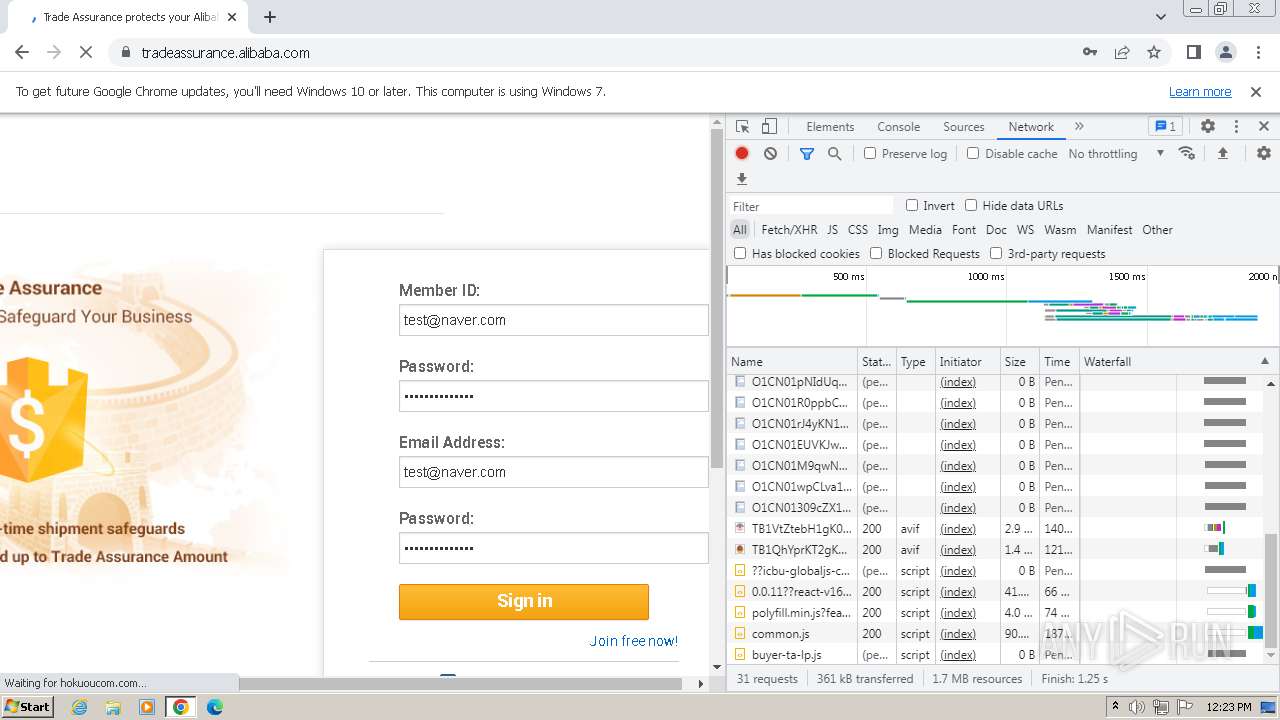The height and width of the screenshot is (720, 1280).
Task: Stop loading the page
Action: tap(86, 53)
